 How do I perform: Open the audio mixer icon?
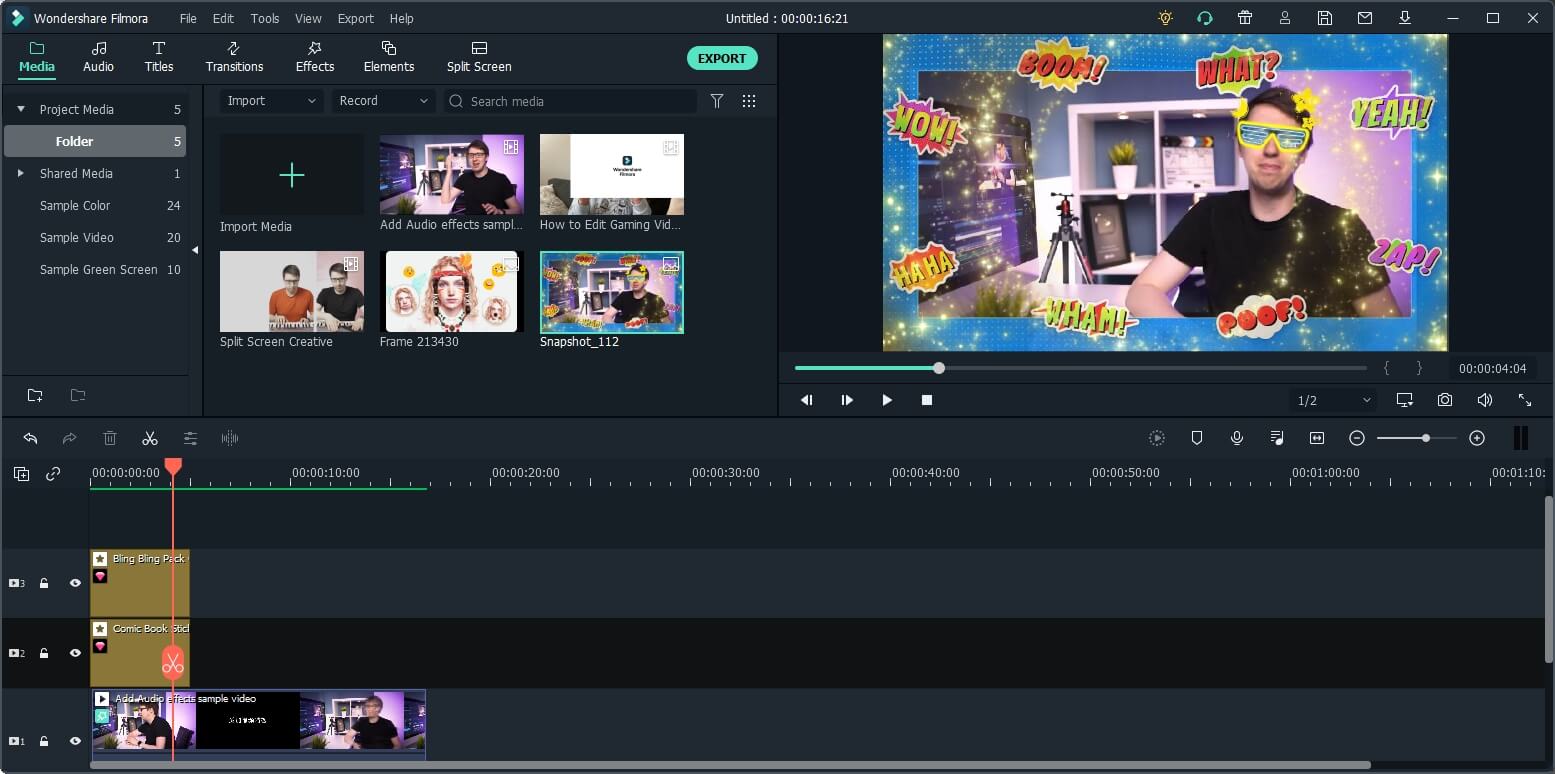(1277, 438)
